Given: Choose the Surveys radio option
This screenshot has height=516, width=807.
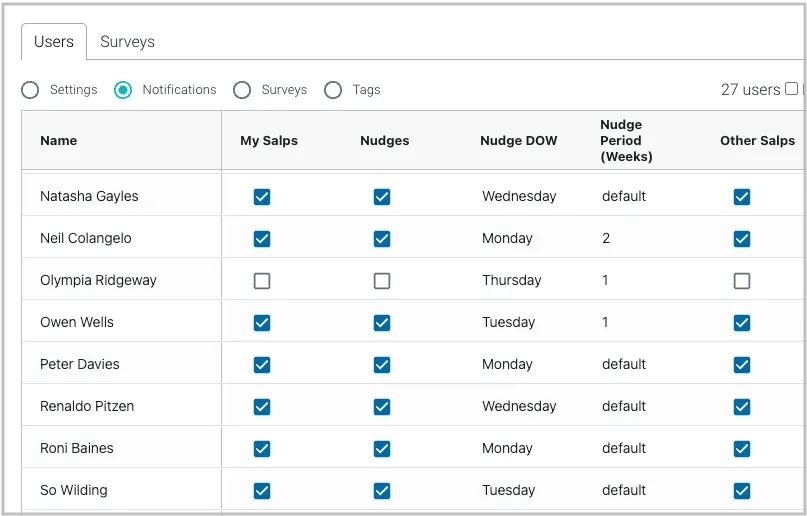Looking at the screenshot, I should 242,90.
